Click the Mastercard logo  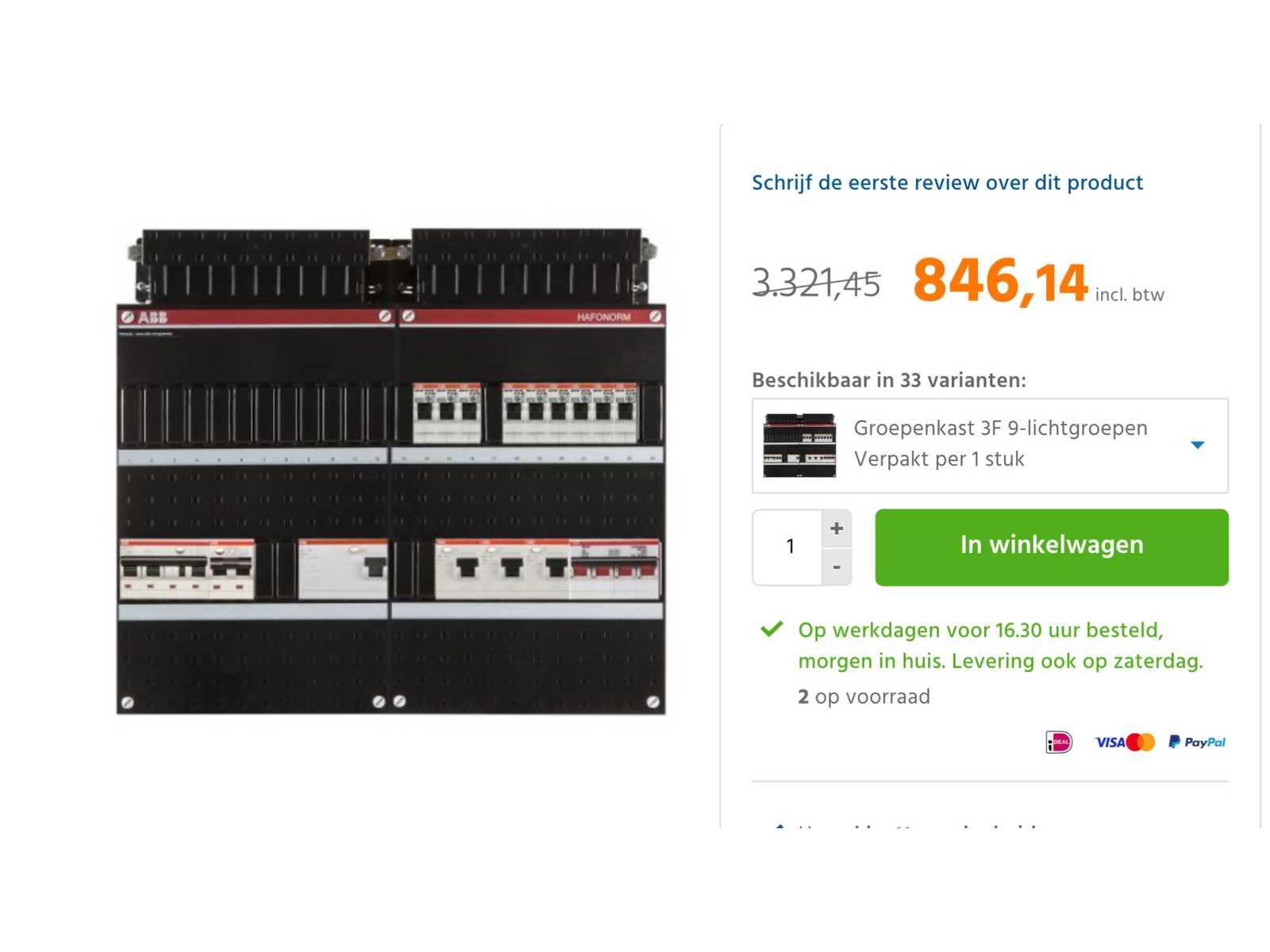click(x=1141, y=743)
